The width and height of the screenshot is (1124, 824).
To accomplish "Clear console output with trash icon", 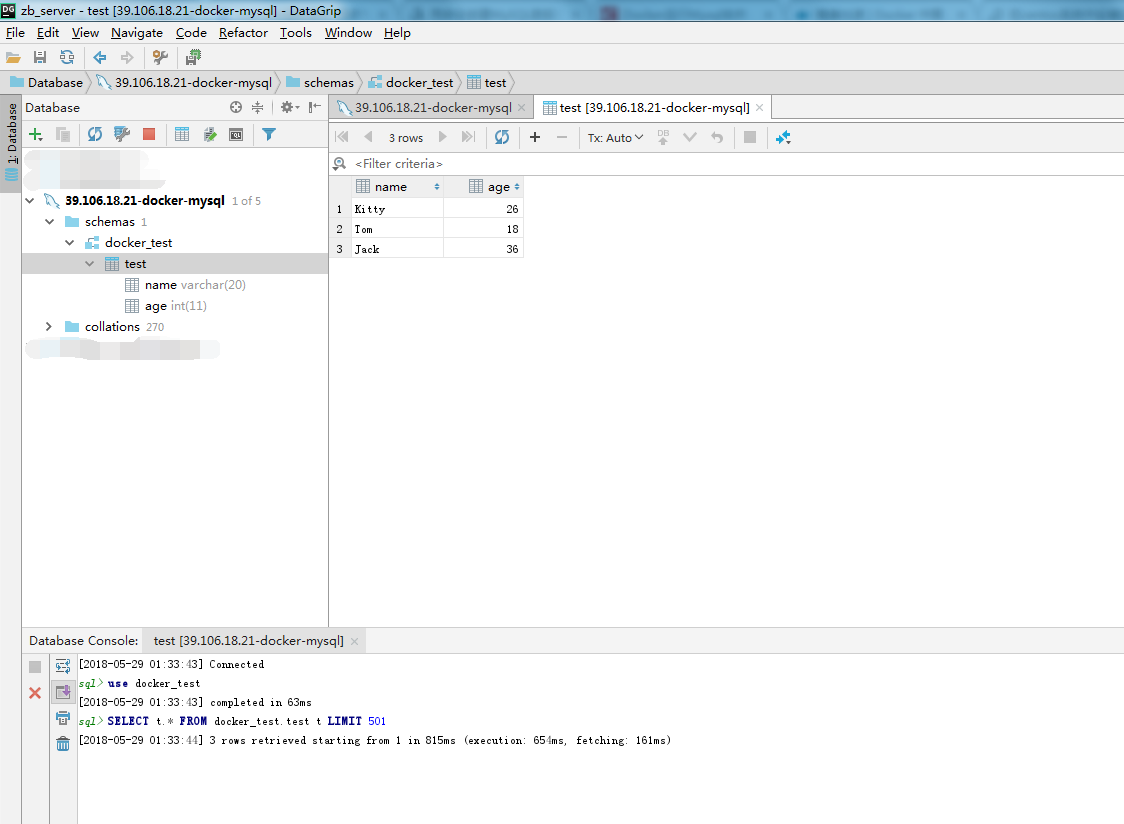I will pyautogui.click(x=63, y=744).
